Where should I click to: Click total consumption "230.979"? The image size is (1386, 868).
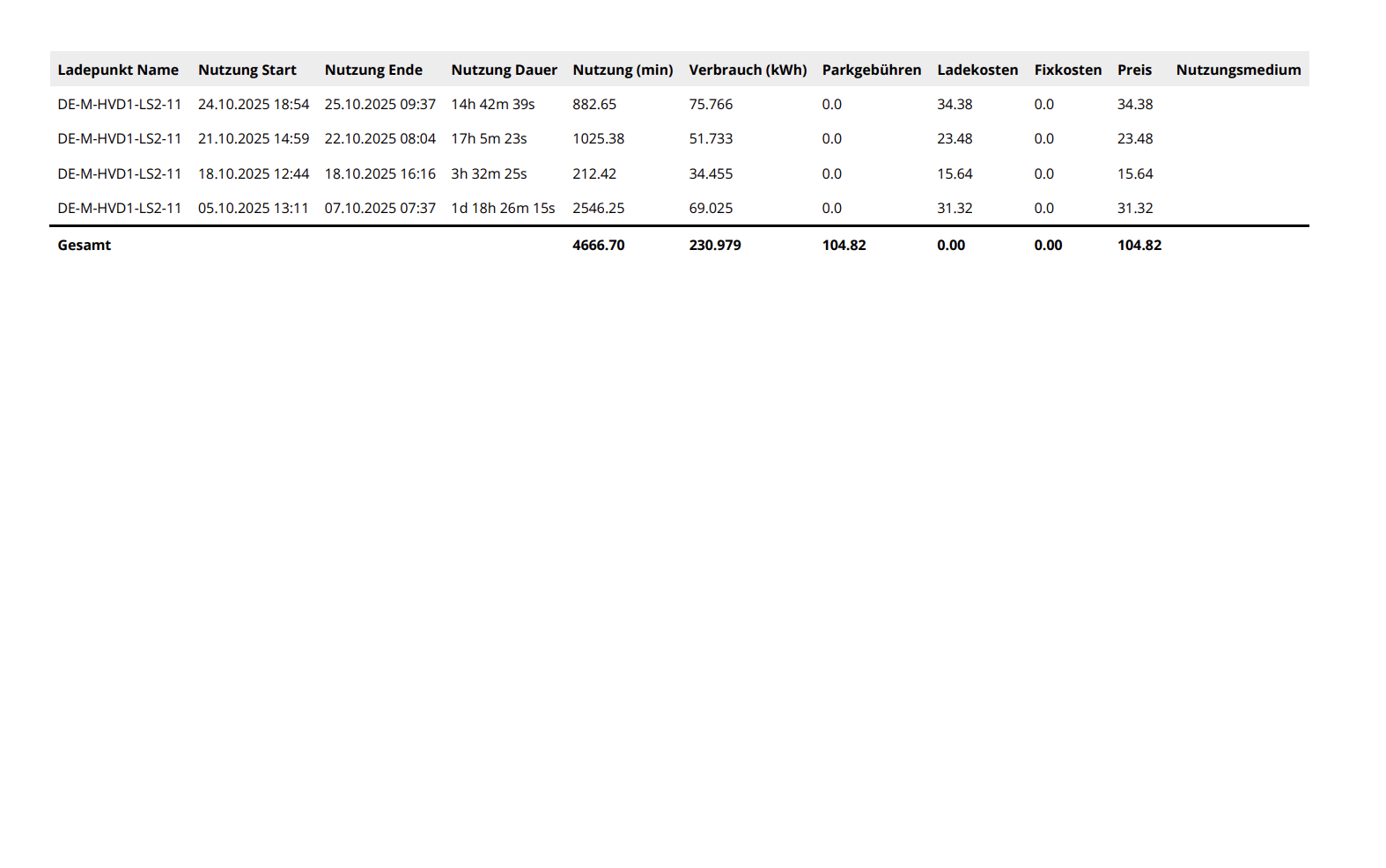coord(715,245)
